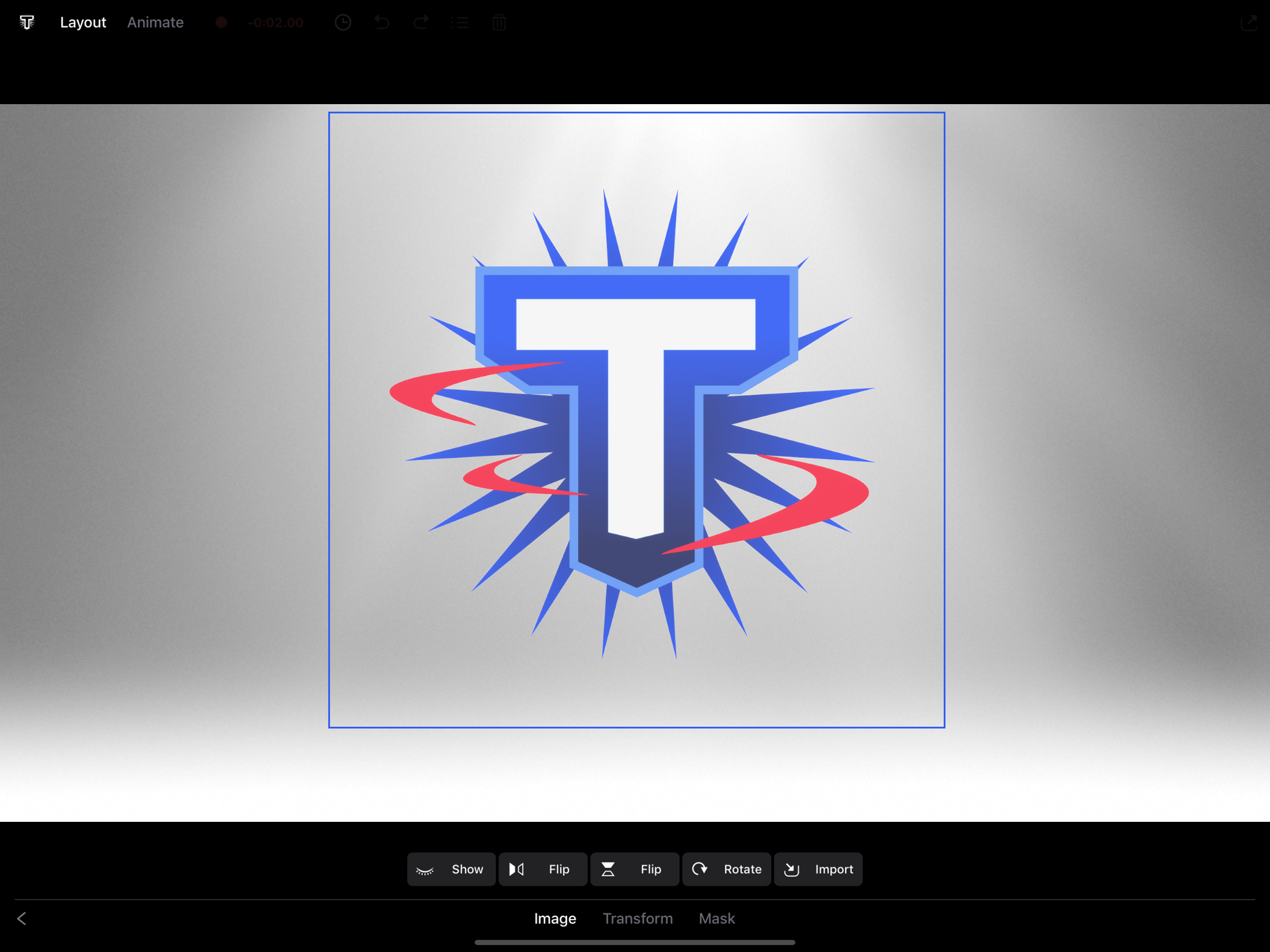
Task: Click the redo arrow icon
Action: coord(421,22)
